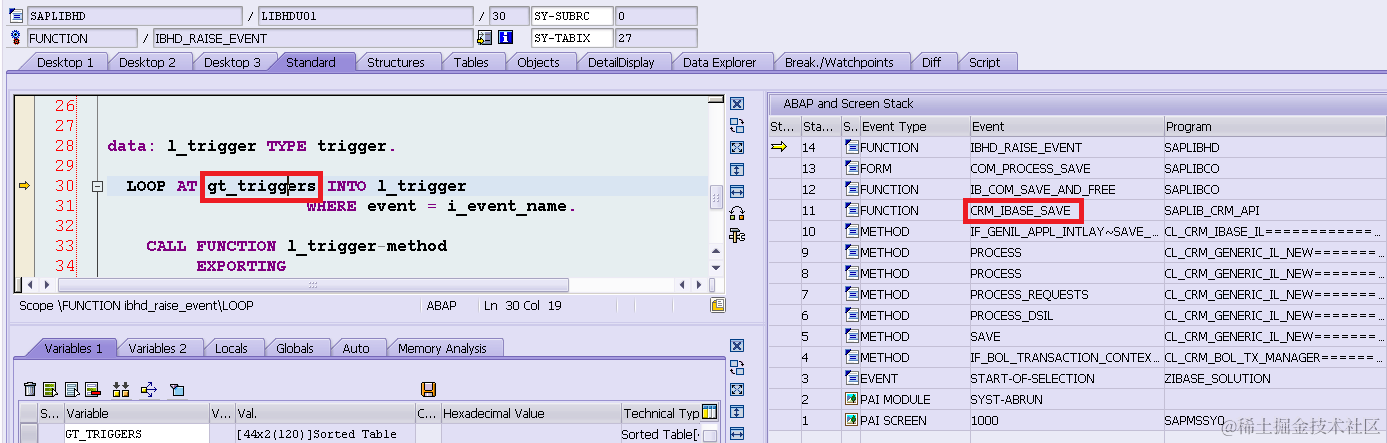The width and height of the screenshot is (1387, 443).
Task: Click the headset services icon beside source code
Action: tap(737, 214)
